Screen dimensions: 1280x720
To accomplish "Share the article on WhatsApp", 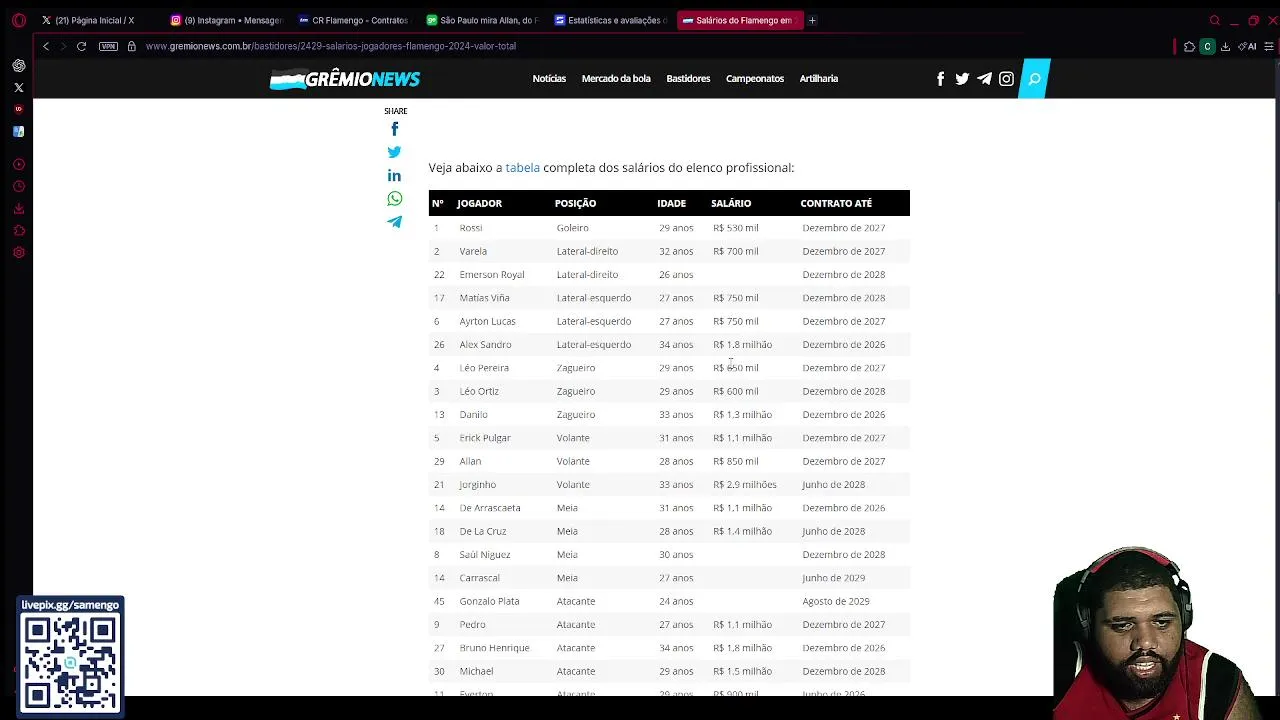I will tap(394, 199).
